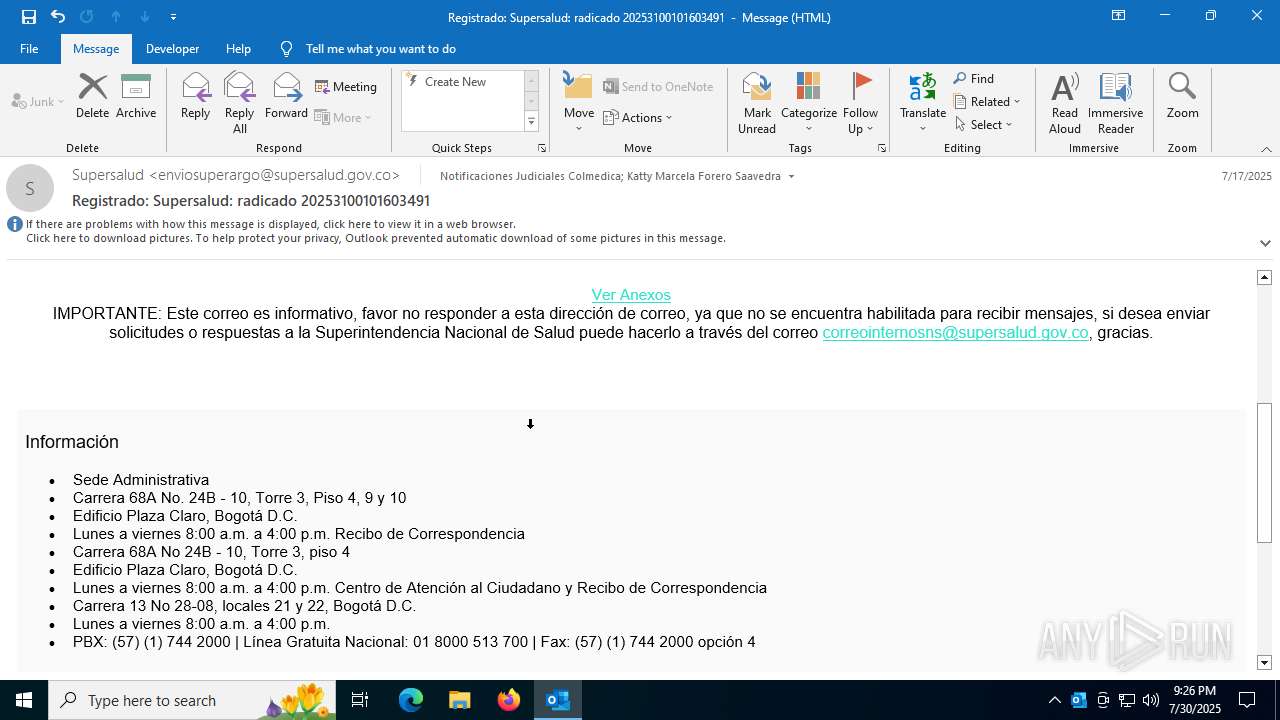The image size is (1280, 720).
Task: Click the line 'Edificio Plaza Claro, Bogotá D.C.' first occurrence
Action: click(185, 516)
